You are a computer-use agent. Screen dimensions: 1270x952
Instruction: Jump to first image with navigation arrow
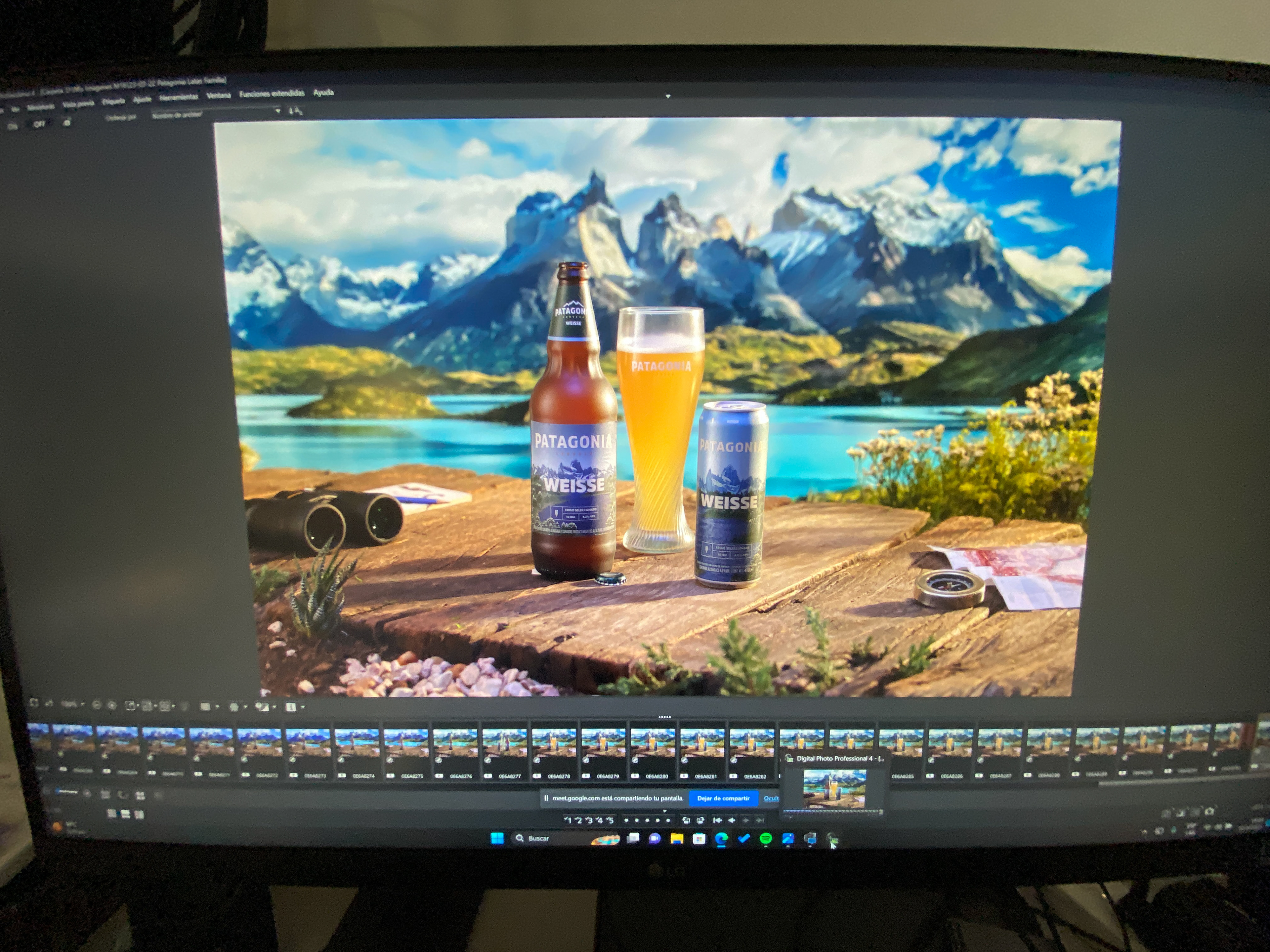click(718, 820)
